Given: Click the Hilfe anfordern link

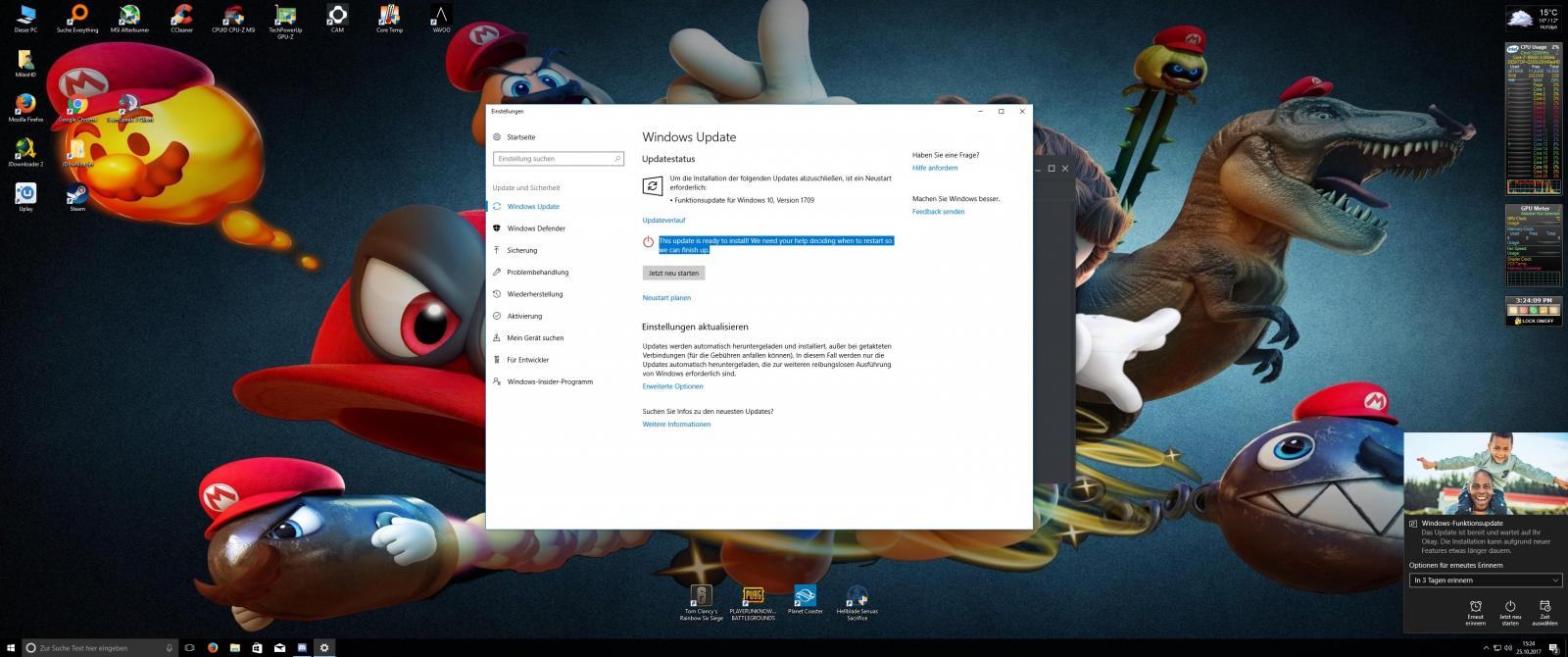Looking at the screenshot, I should [935, 168].
